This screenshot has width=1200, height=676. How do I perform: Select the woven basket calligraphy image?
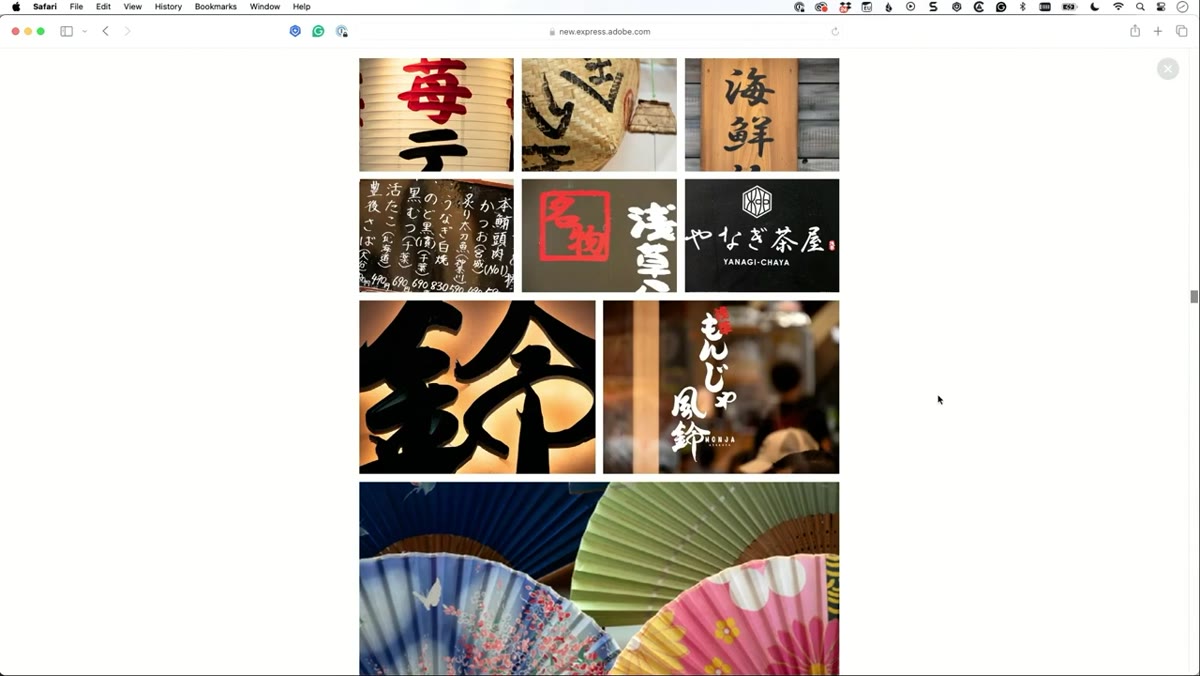point(599,115)
